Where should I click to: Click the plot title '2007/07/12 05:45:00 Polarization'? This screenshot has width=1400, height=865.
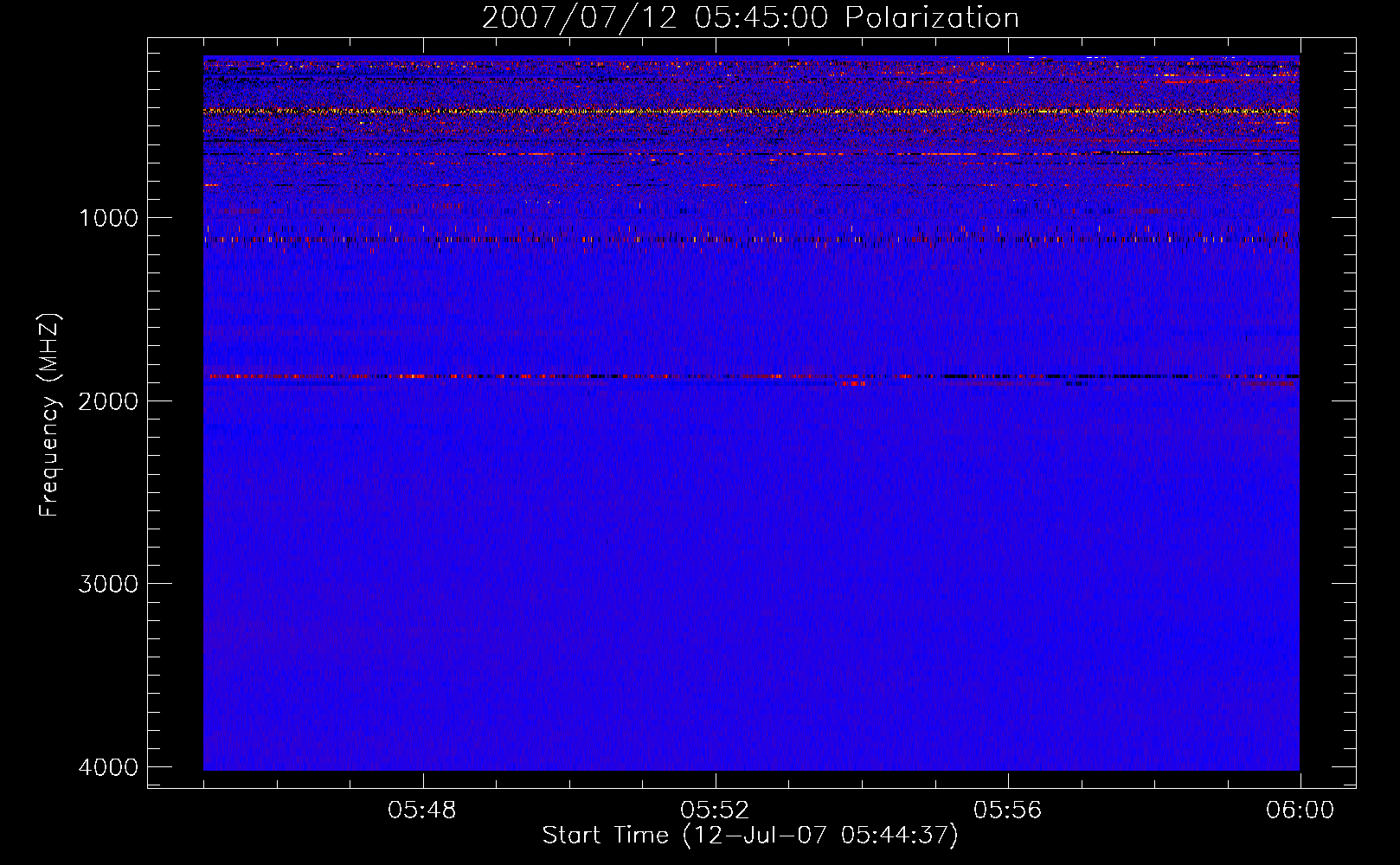click(x=750, y=18)
